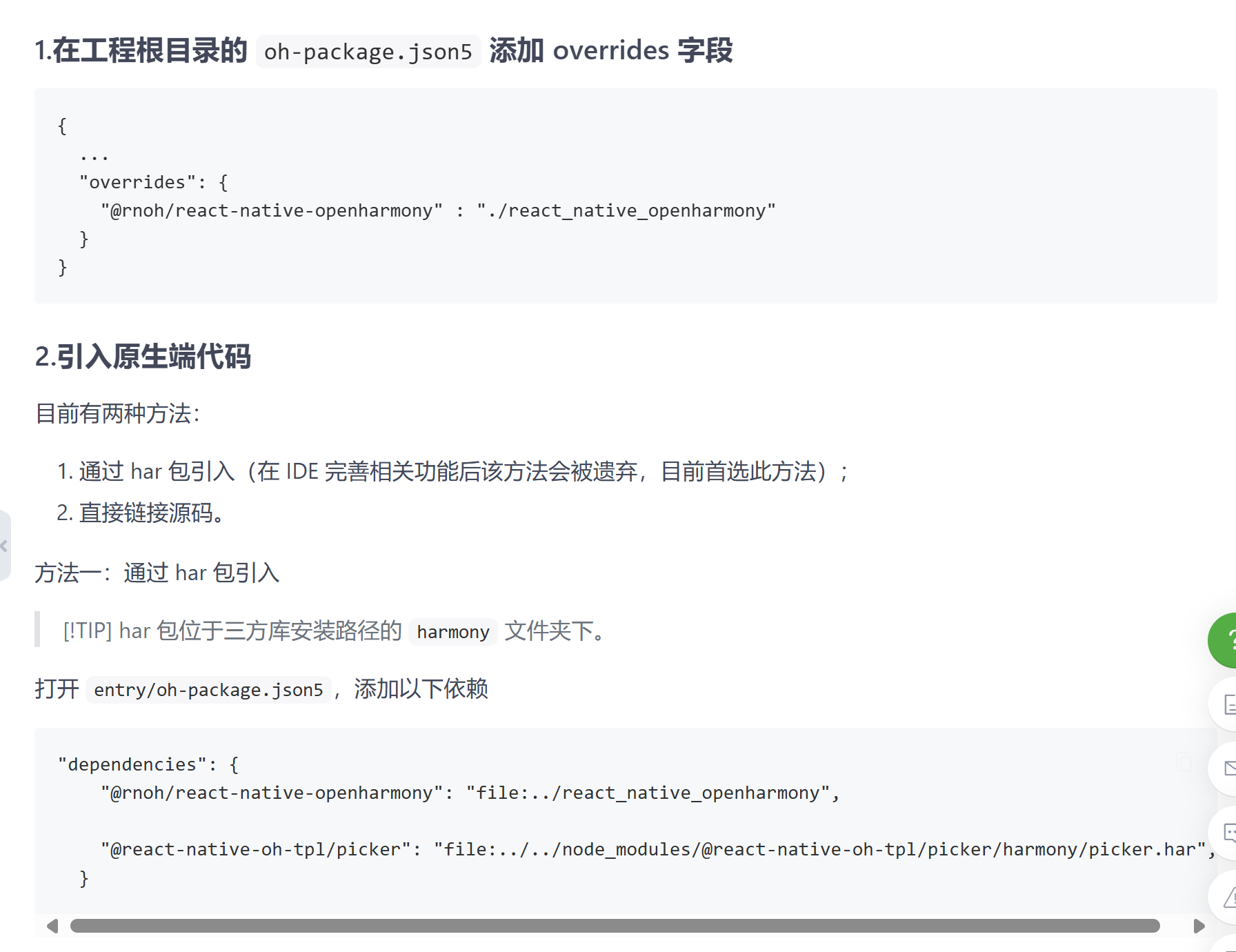The image size is (1236, 952).
Task: Expand the collapsed left sidebar handle
Action: click(4, 546)
